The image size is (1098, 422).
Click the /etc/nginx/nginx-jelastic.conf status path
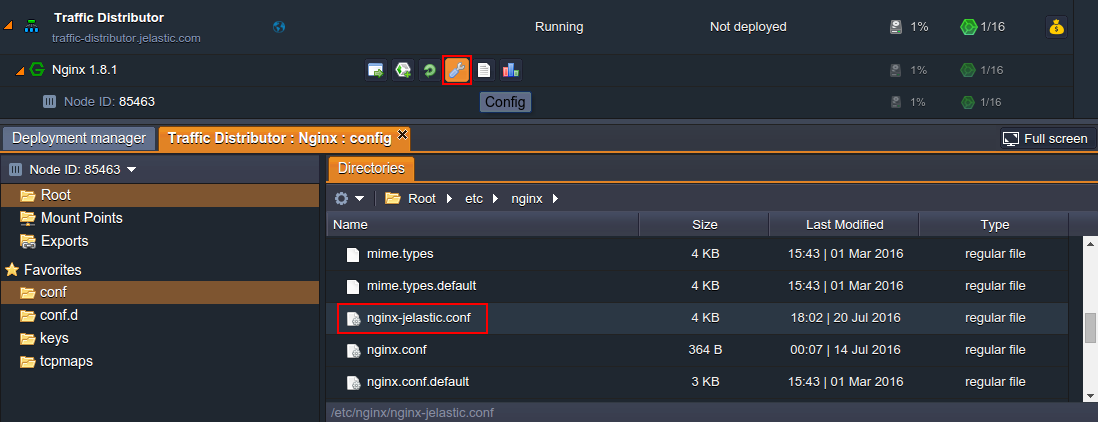pyautogui.click(x=413, y=413)
